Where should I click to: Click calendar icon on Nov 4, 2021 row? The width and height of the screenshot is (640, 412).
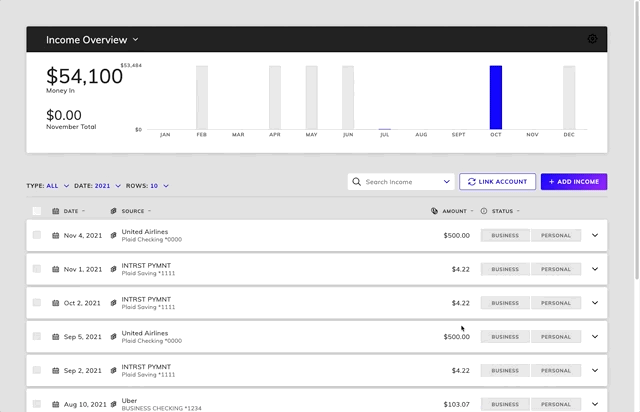(56, 236)
